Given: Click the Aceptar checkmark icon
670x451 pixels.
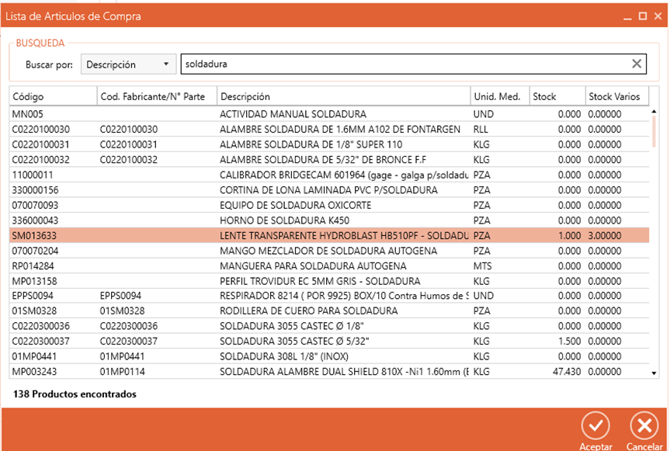Looking at the screenshot, I should (595, 426).
